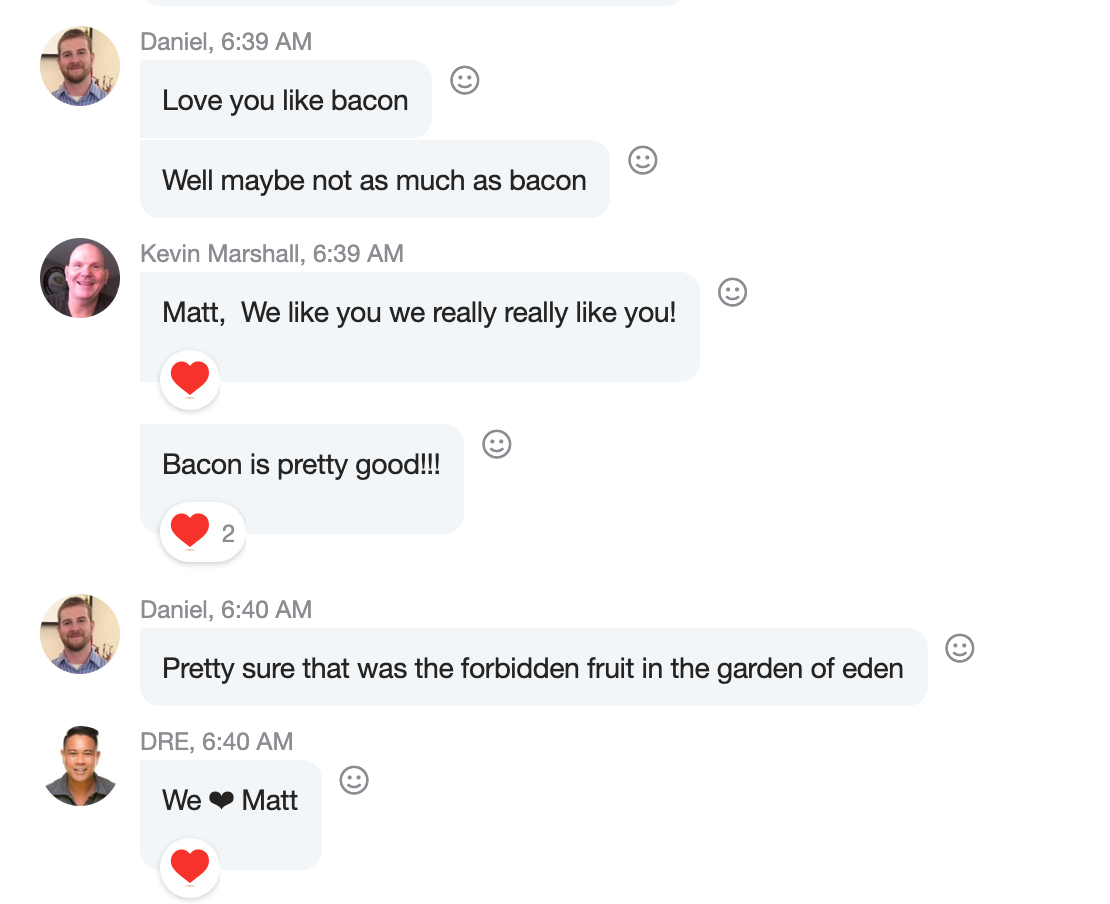Click the 'DRE, 6:40 AM' sender label
Screen dimensions: 1110x904
pos(216,742)
